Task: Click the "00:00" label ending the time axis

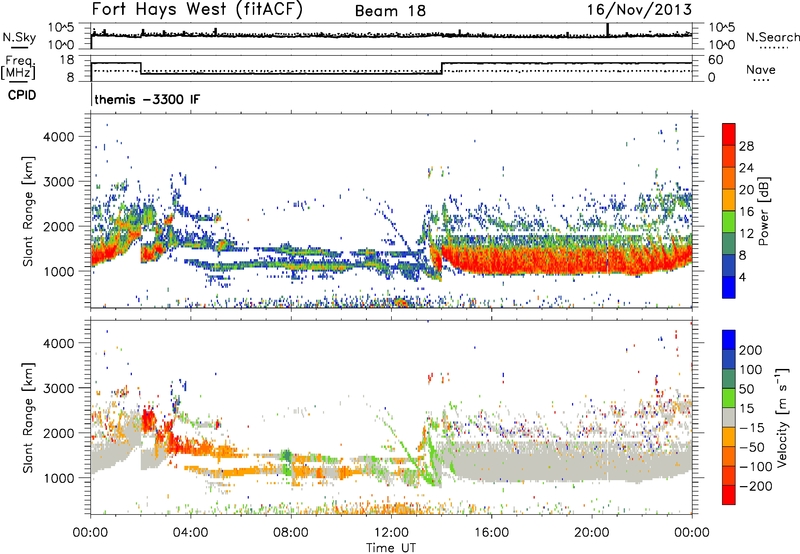Action: (692, 533)
